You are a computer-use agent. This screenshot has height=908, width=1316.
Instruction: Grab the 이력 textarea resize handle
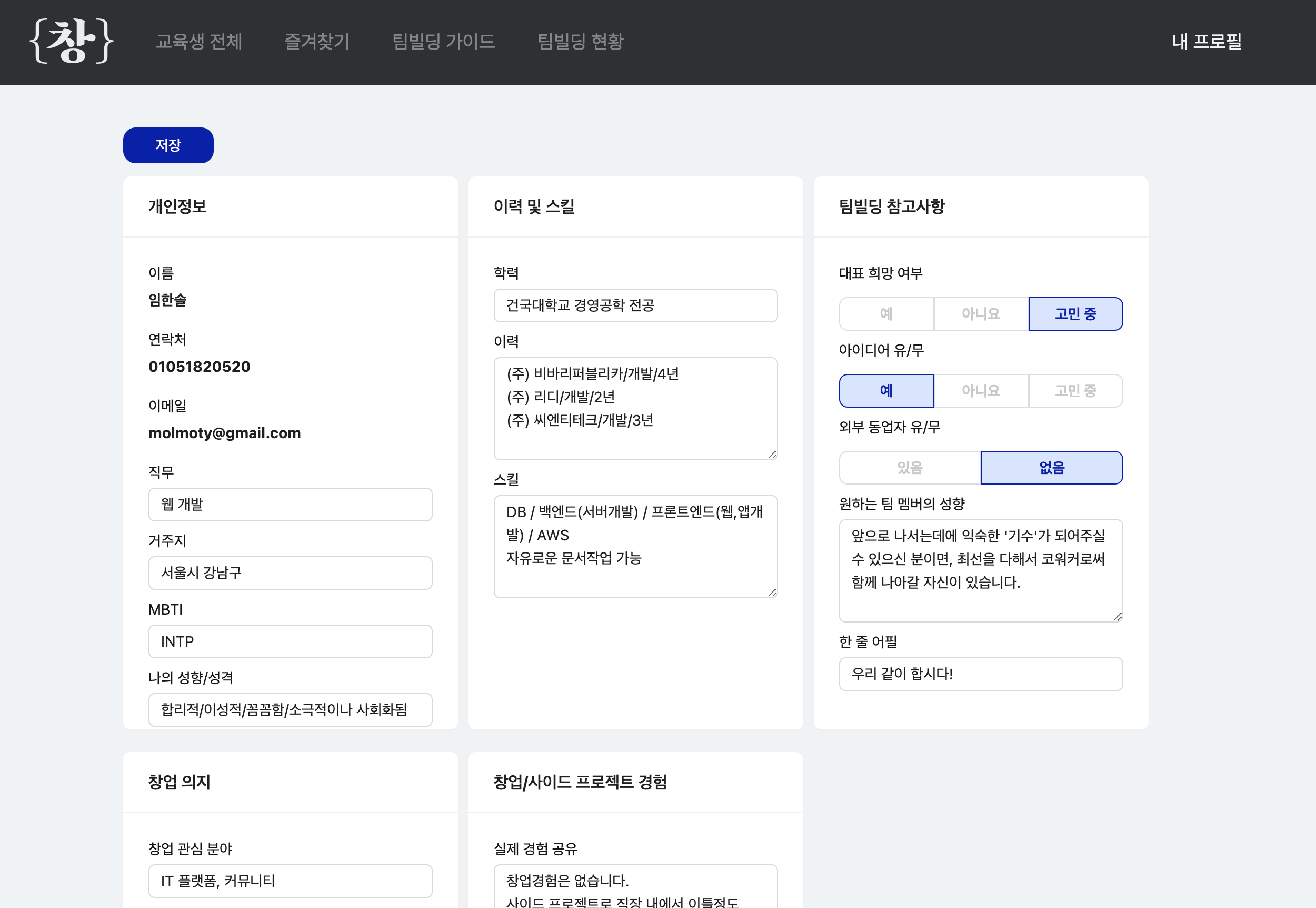(x=772, y=455)
